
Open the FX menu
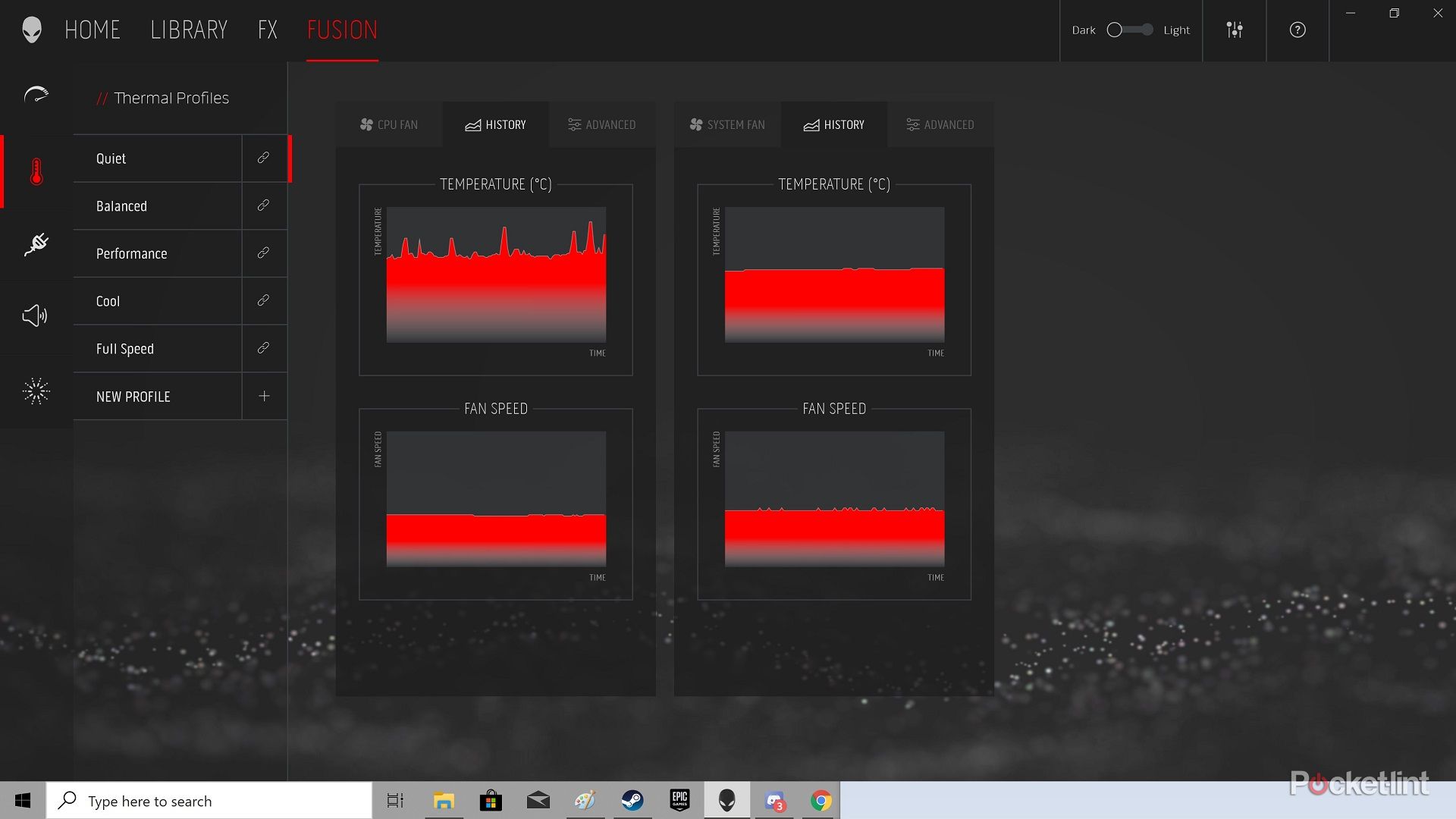pos(267,30)
